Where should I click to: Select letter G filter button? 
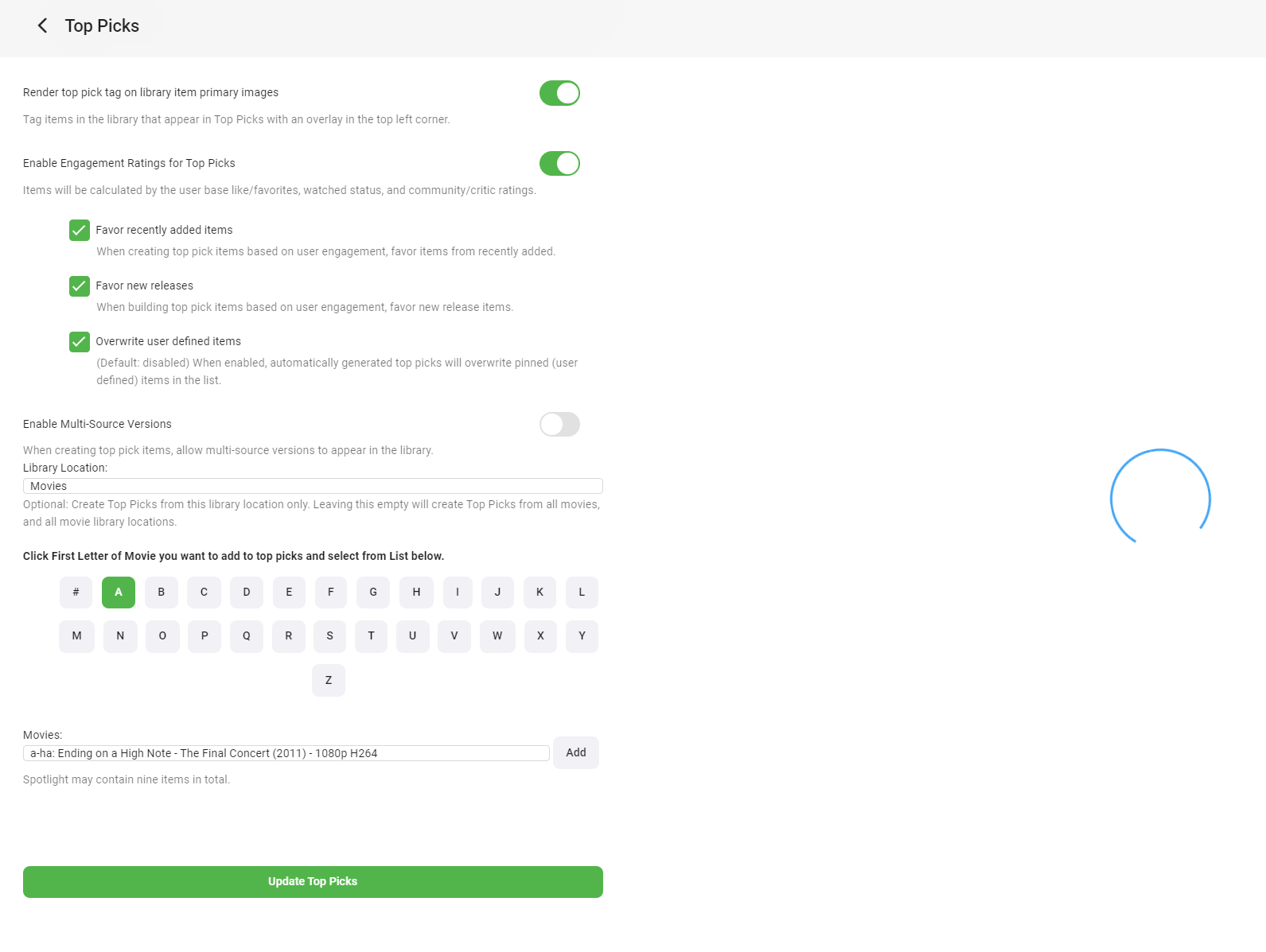[x=373, y=593]
